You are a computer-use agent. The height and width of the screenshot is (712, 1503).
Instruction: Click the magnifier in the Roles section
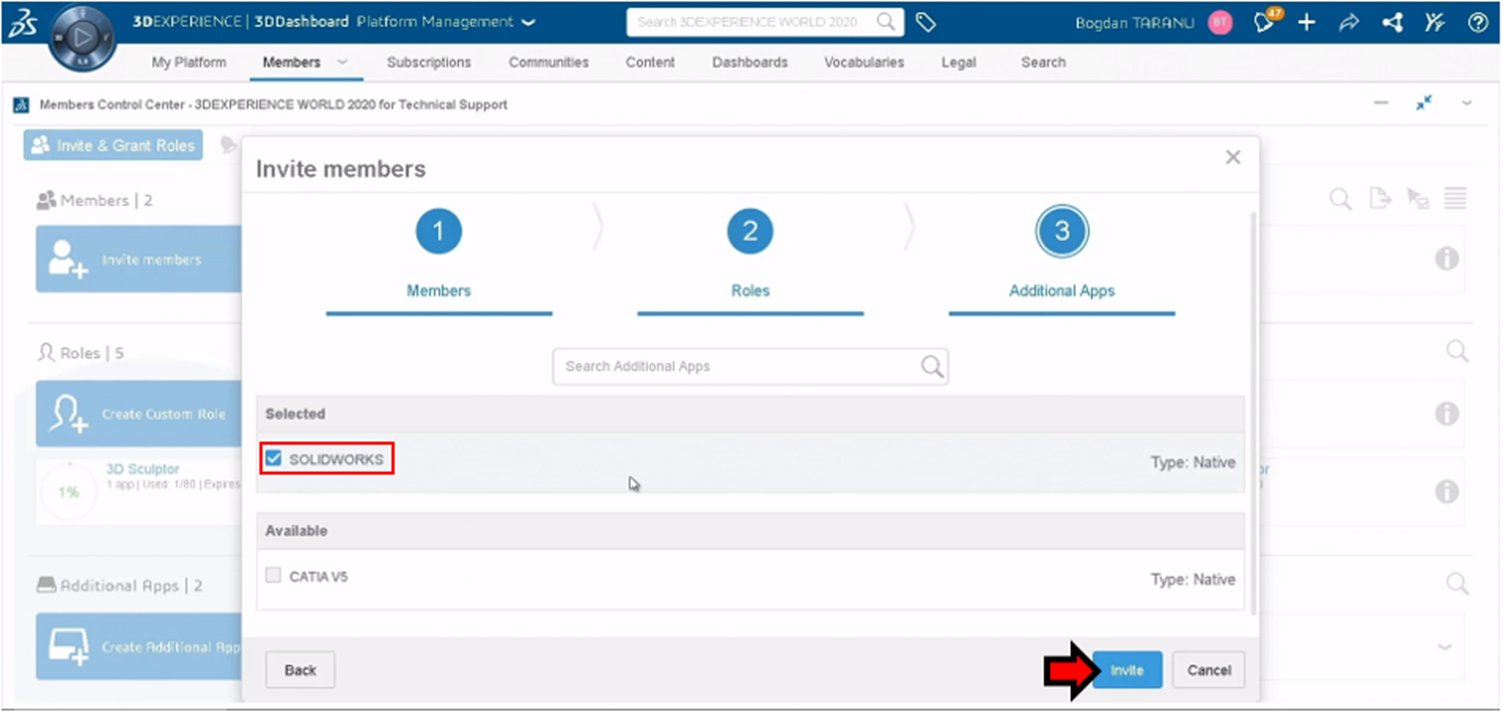pos(1457,351)
